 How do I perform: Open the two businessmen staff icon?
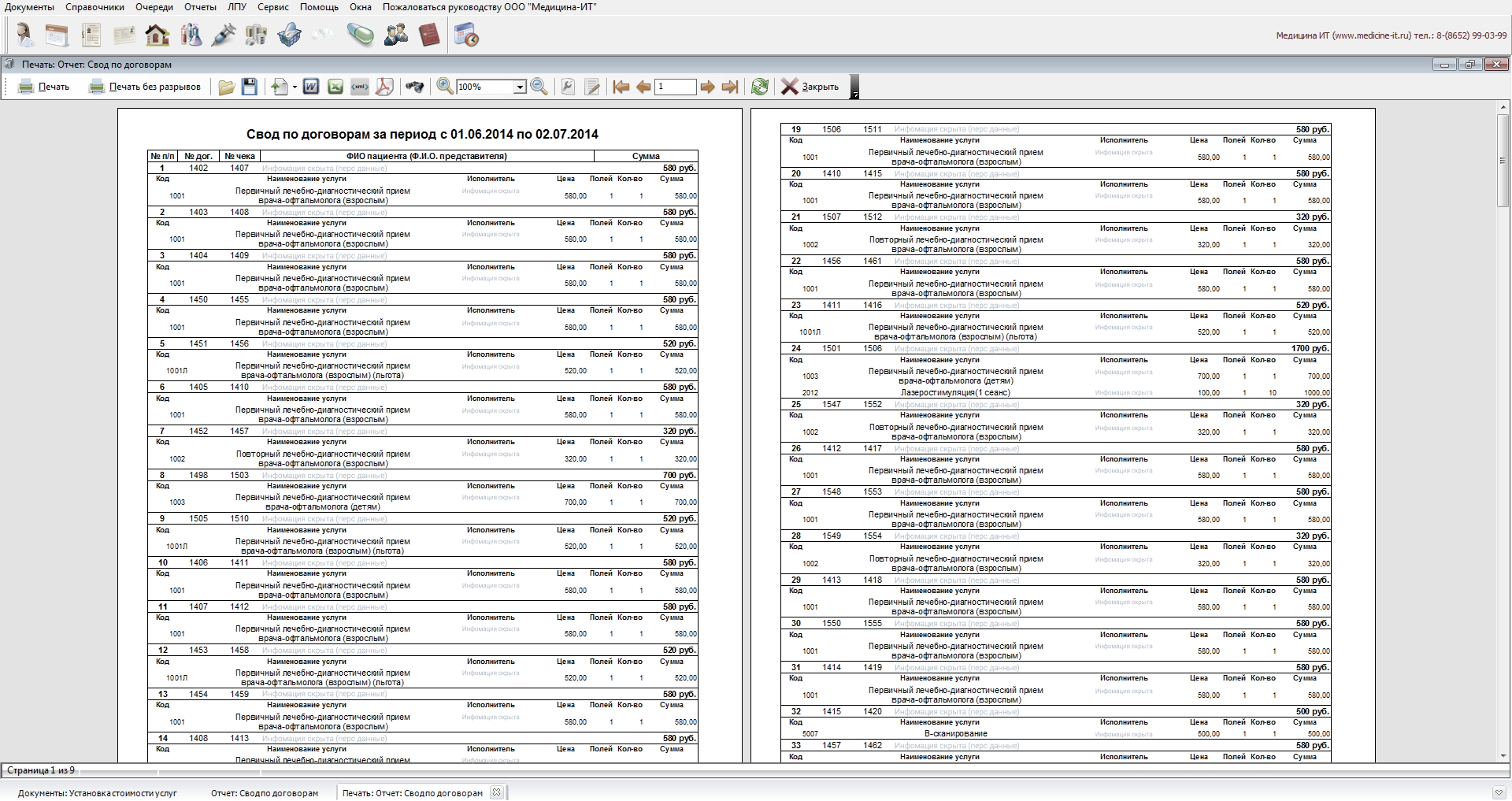[395, 35]
